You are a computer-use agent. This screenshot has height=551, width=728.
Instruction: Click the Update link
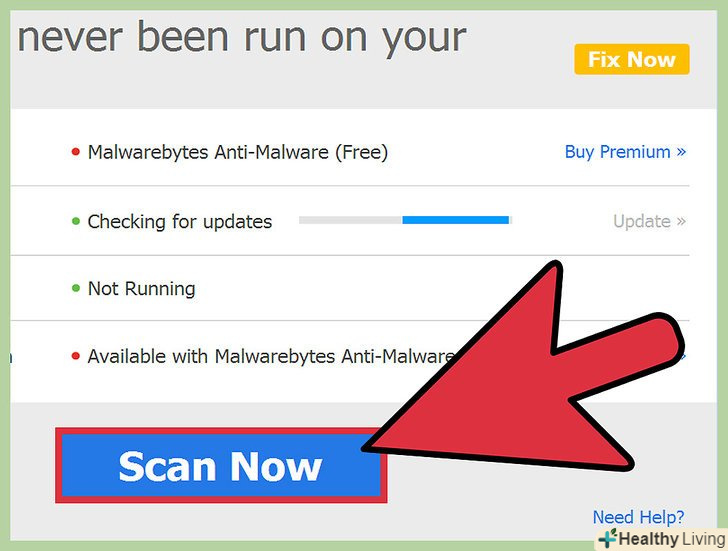tap(649, 221)
